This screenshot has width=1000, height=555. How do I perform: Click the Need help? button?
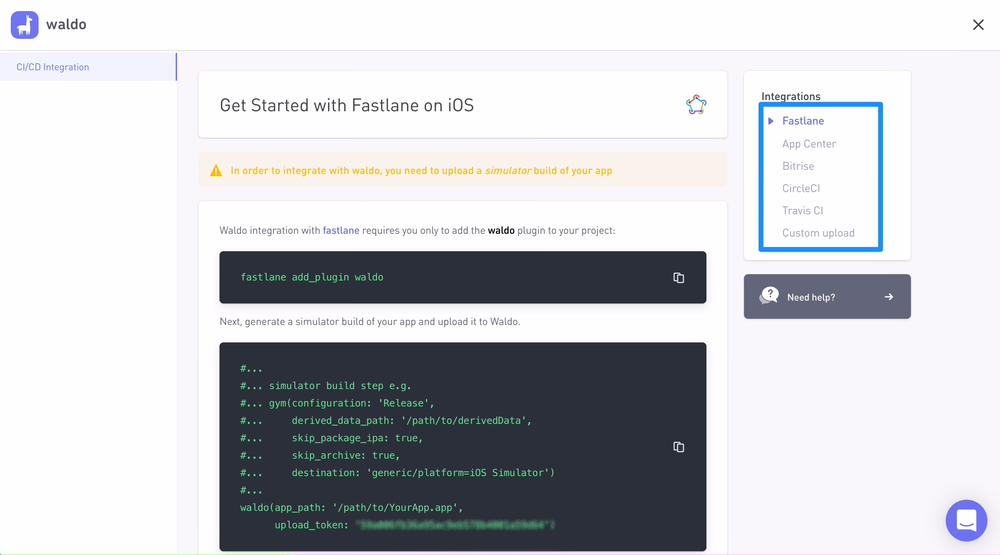(x=827, y=297)
